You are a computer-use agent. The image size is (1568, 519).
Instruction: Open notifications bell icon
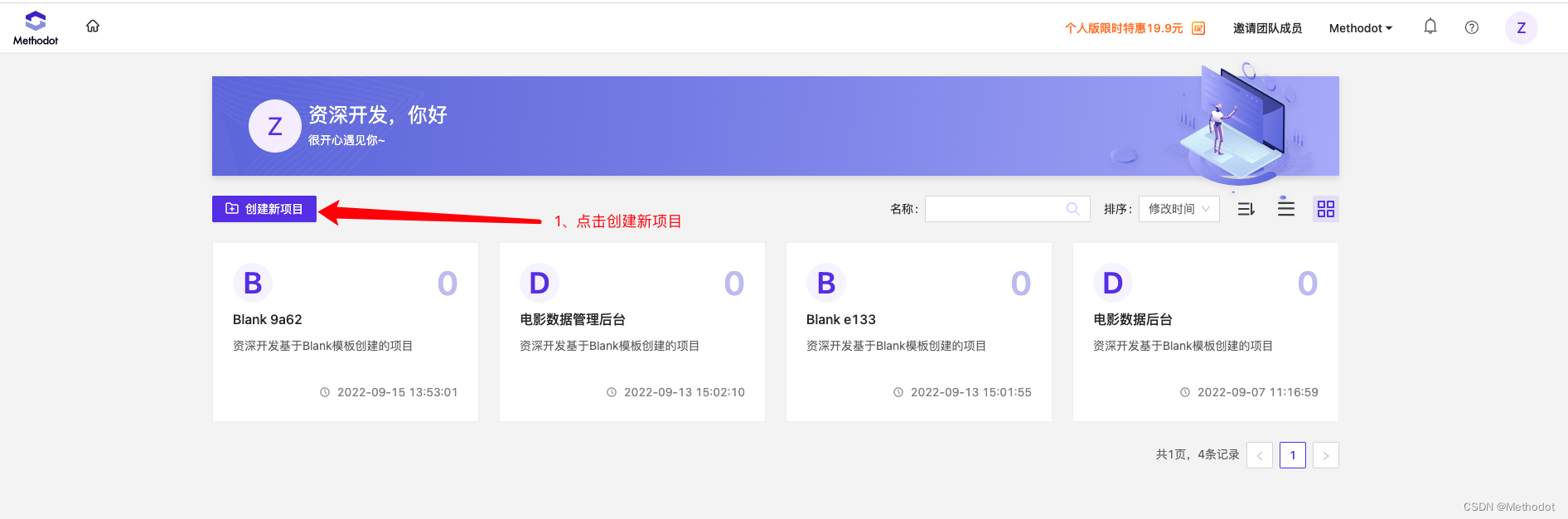(1430, 27)
